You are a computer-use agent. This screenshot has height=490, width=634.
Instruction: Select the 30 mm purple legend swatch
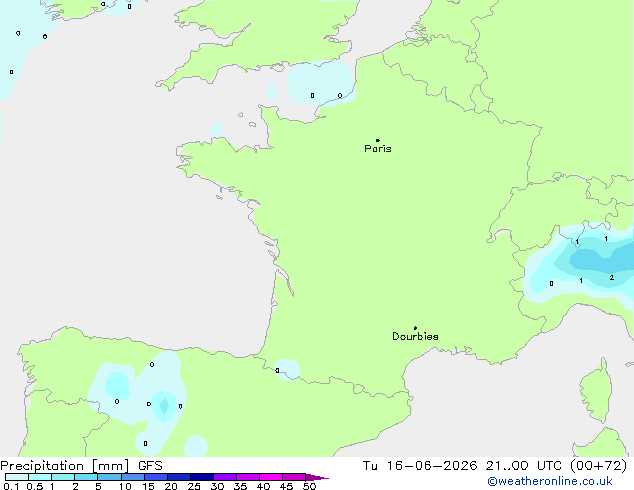225,477
